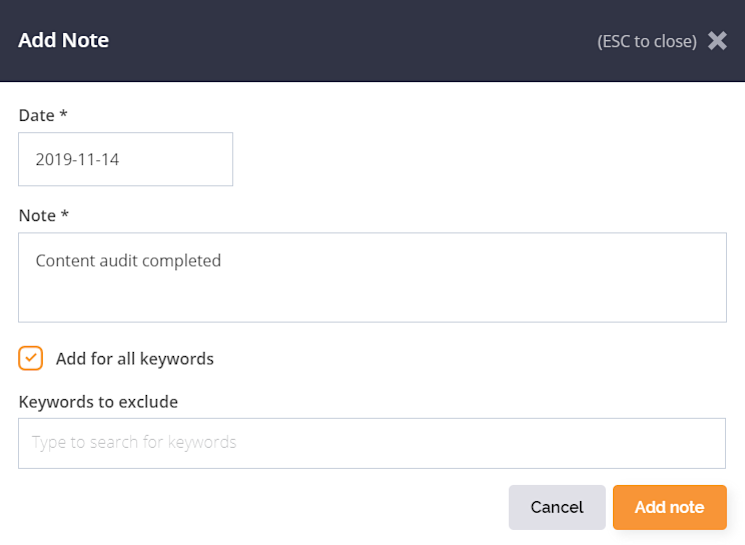This screenshot has width=745, height=545.
Task: Click the 'Date *' field label
Action: [x=43, y=115]
